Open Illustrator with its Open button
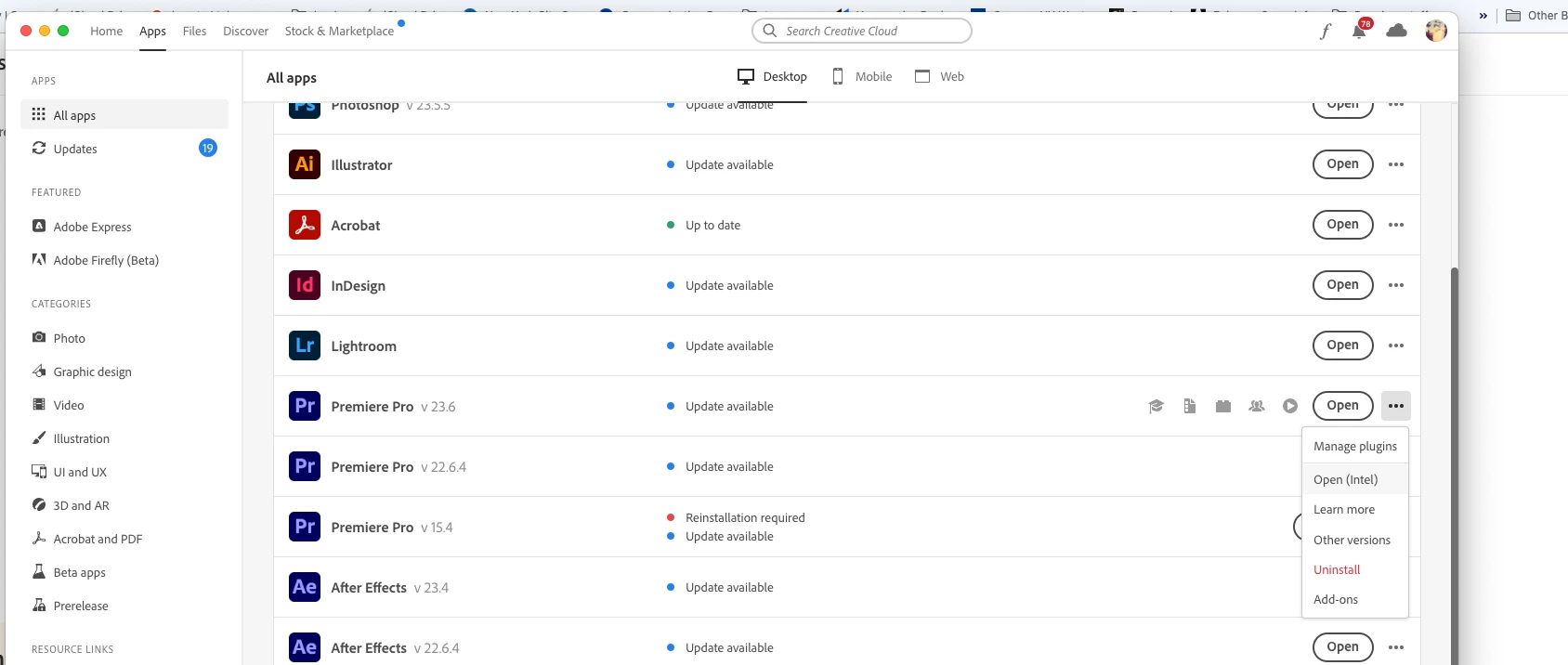 pos(1342,164)
